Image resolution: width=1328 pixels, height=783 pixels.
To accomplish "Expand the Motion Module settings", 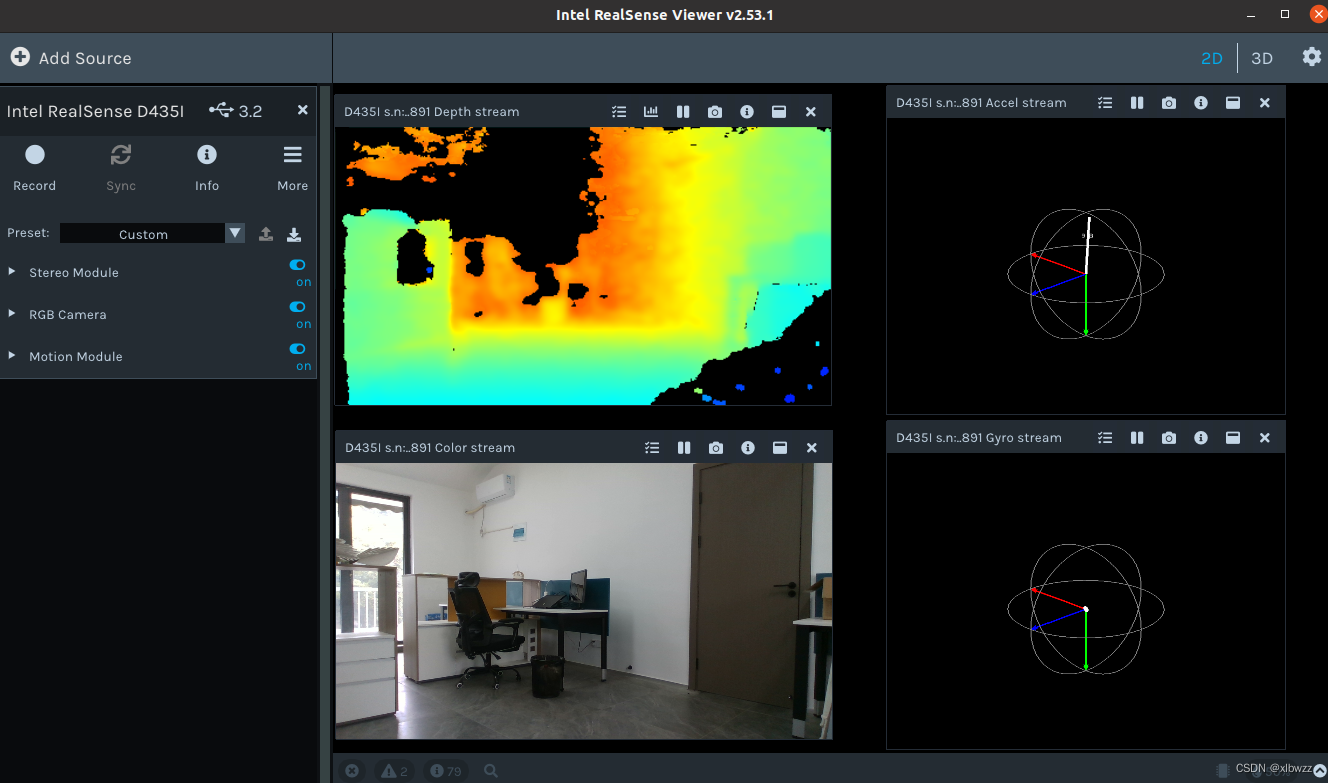I will coord(12,356).
